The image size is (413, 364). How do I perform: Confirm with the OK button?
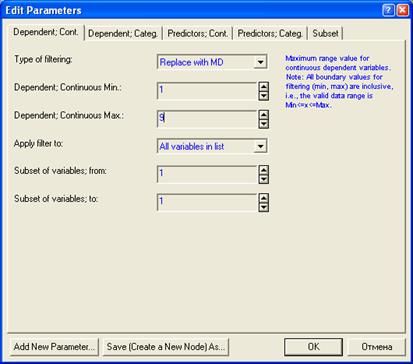click(313, 347)
